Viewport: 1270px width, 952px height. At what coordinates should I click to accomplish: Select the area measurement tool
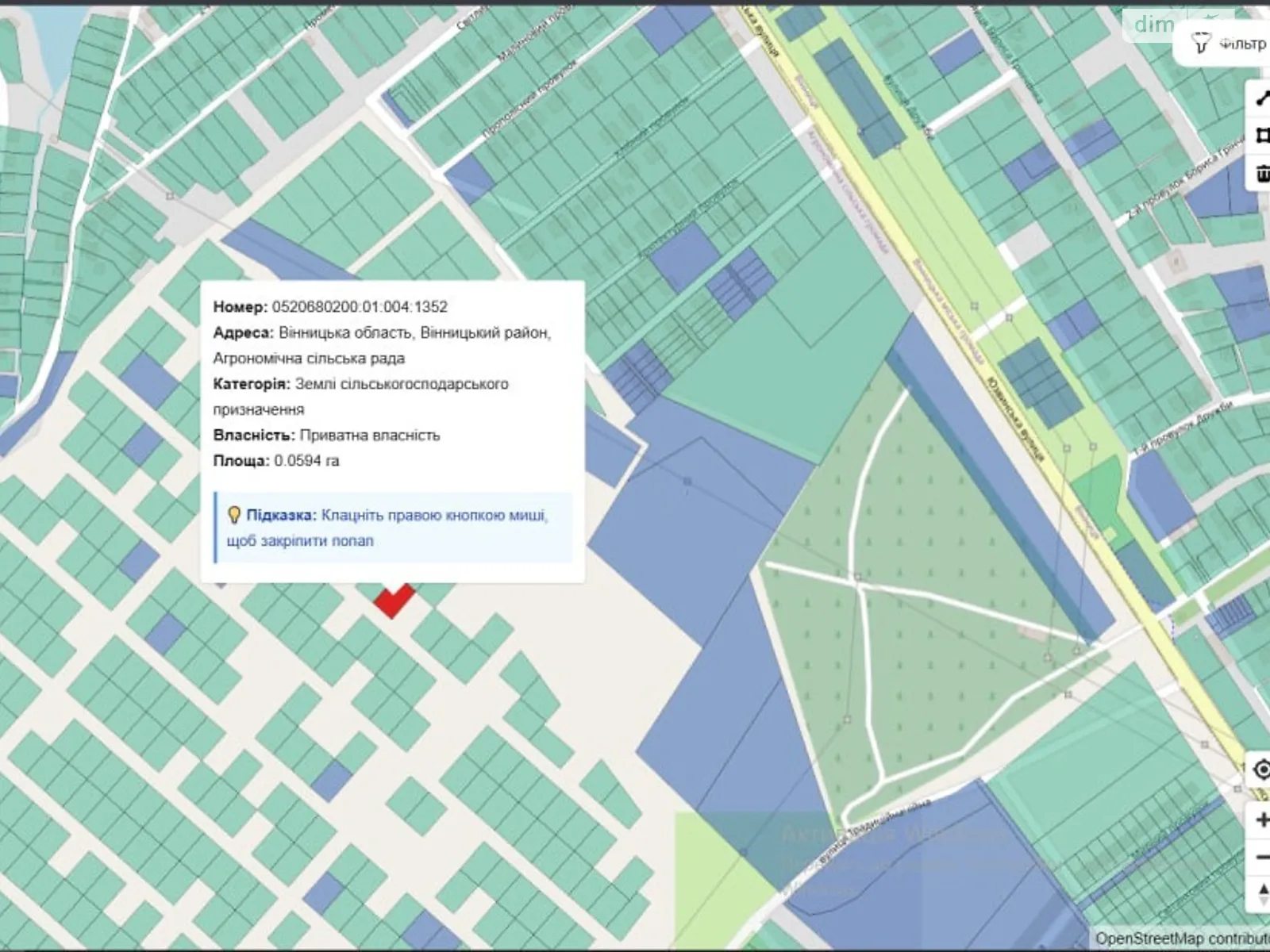click(x=1264, y=136)
